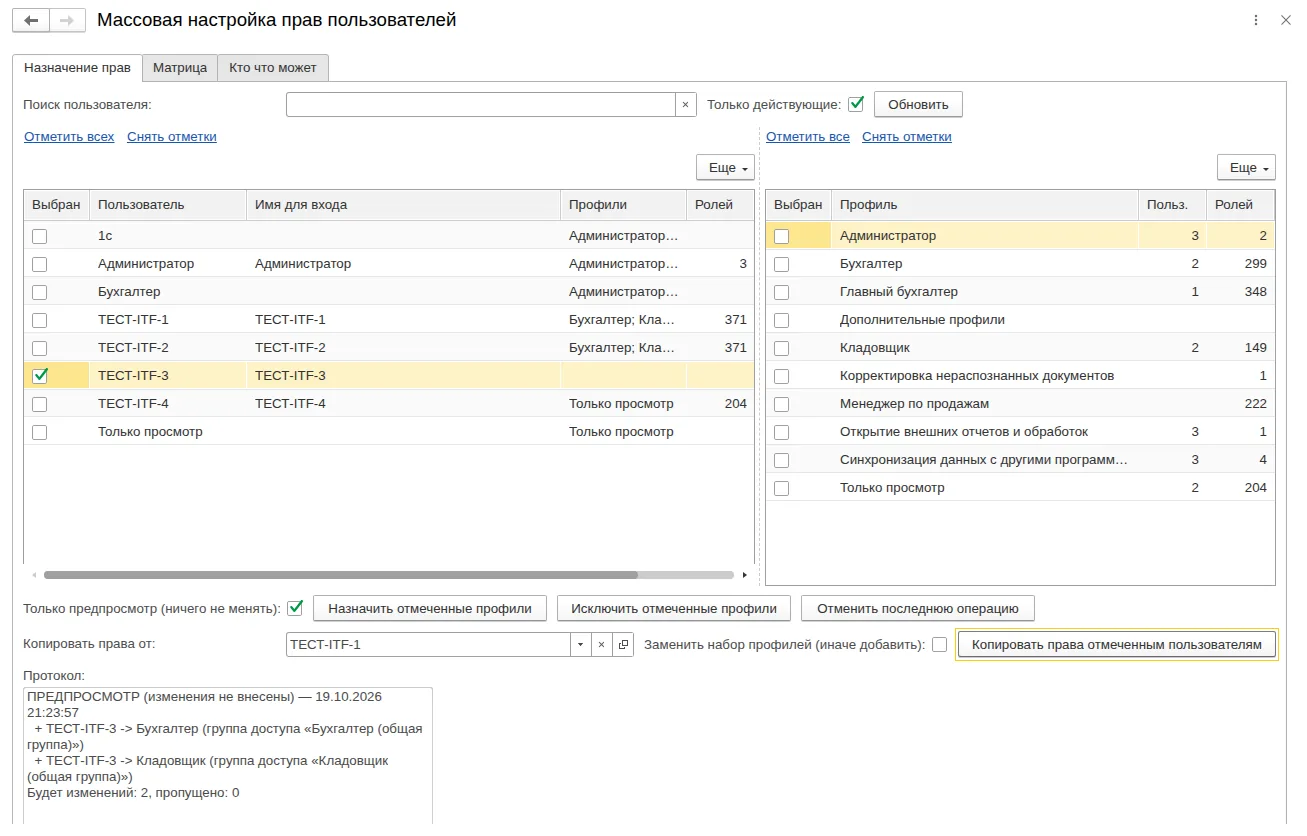Disable the 'Только предпросмотр' checkbox
This screenshot has height=836, width=1307.
(x=295, y=607)
